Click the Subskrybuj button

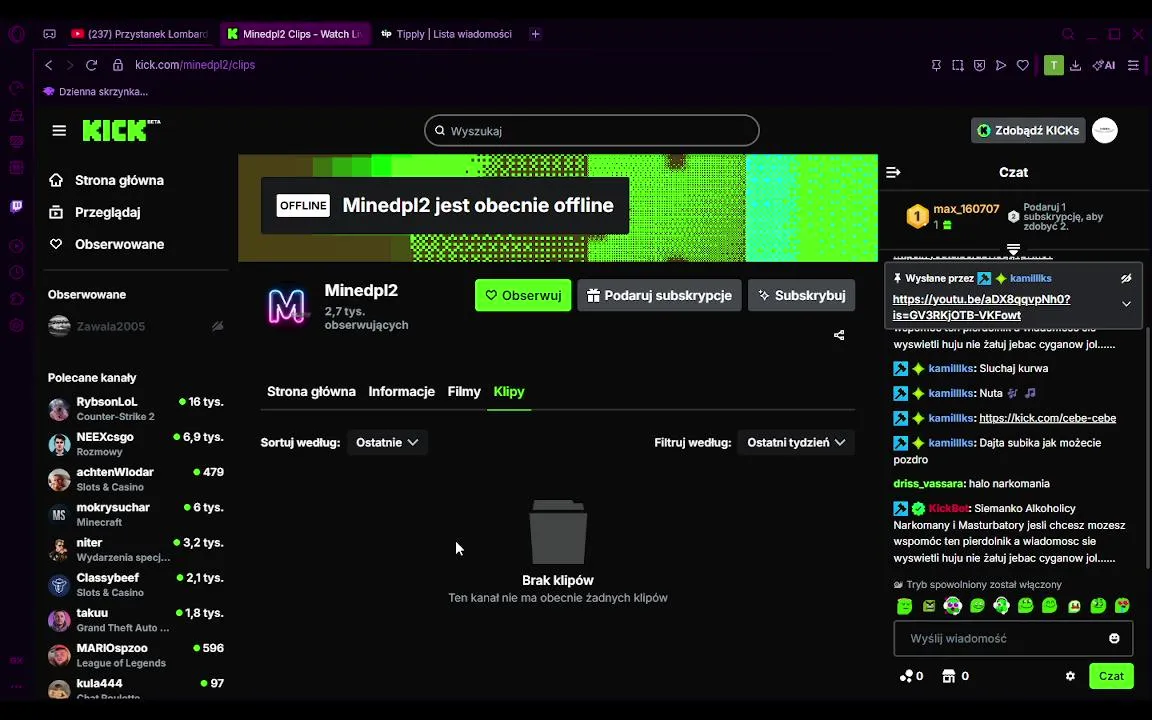[x=802, y=295]
